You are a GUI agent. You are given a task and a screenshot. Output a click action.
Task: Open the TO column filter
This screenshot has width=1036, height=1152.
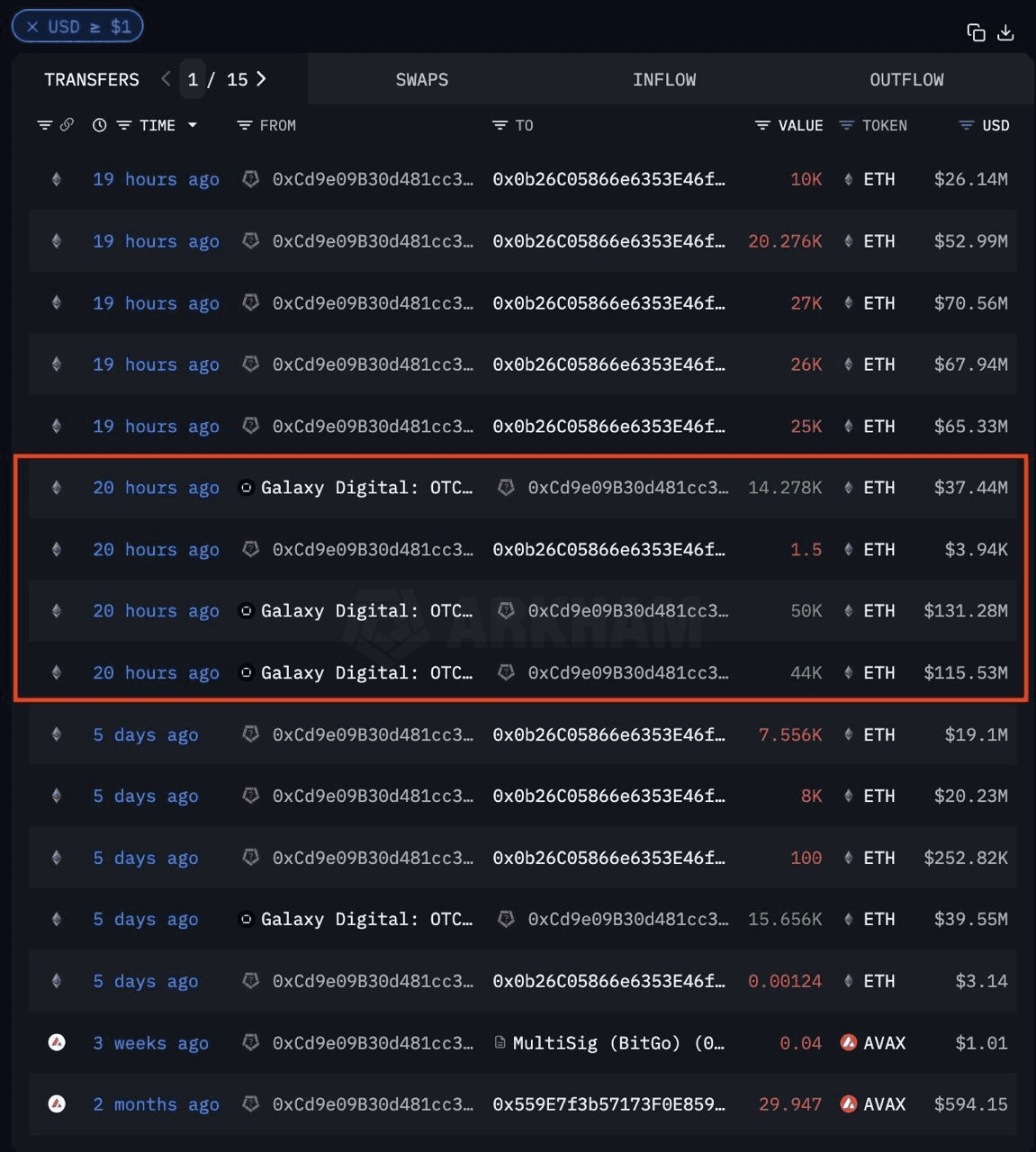point(500,125)
